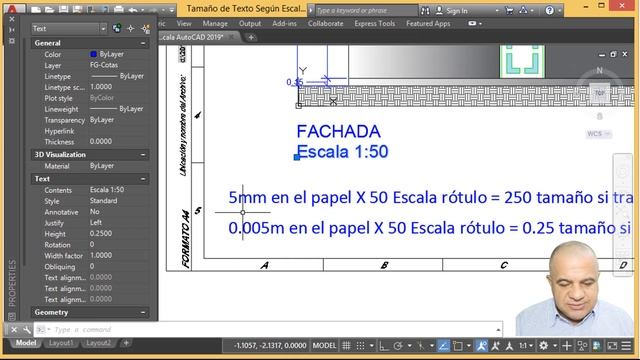The width and height of the screenshot is (640, 360).
Task: Click the command line customize wrench icon
Action: click(27, 329)
